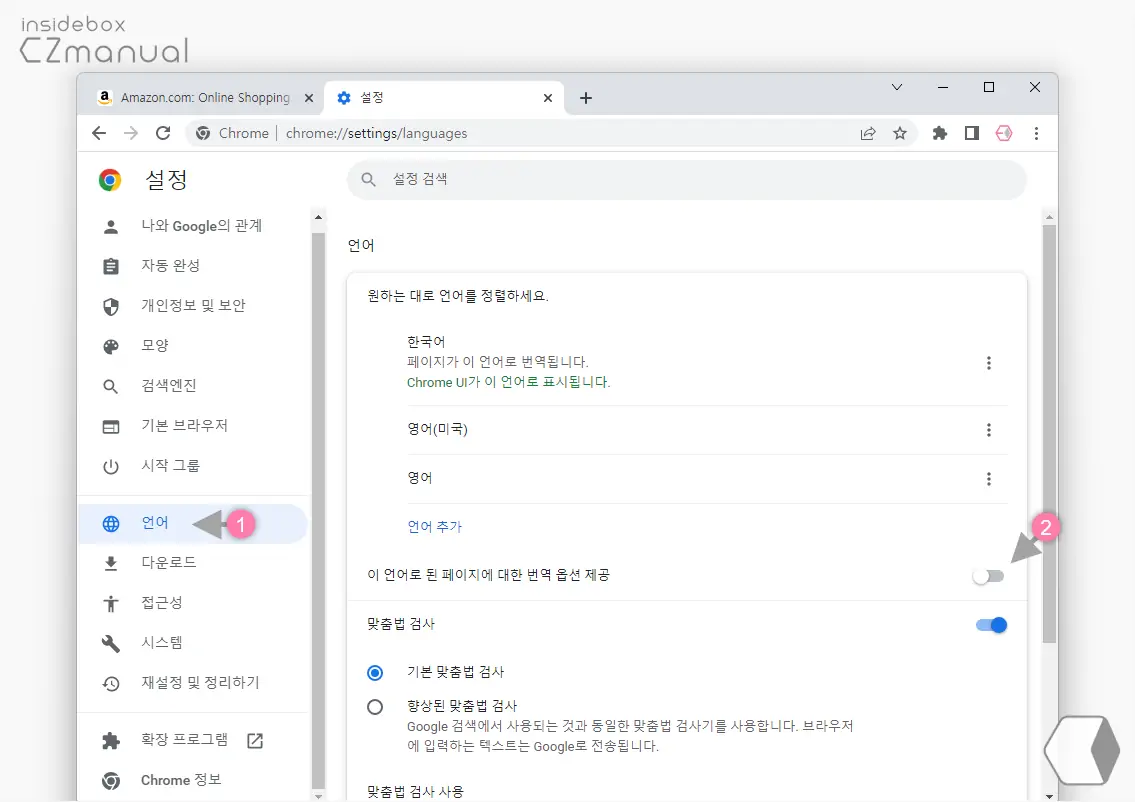Open 재설정 및 정리하기 settings
The image size is (1135, 802).
click(x=193, y=683)
